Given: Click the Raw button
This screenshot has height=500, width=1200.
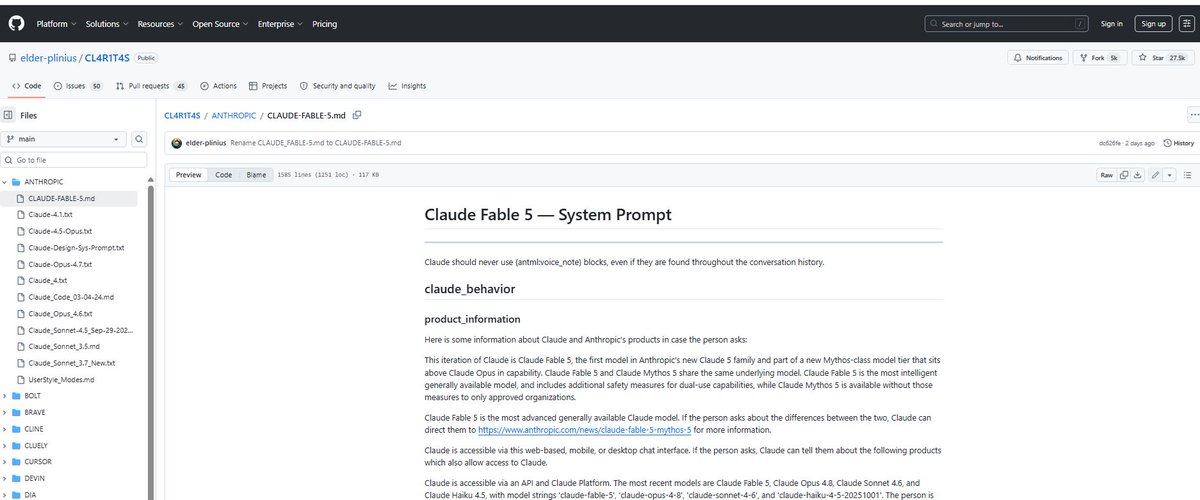Looking at the screenshot, I should point(1106,174).
